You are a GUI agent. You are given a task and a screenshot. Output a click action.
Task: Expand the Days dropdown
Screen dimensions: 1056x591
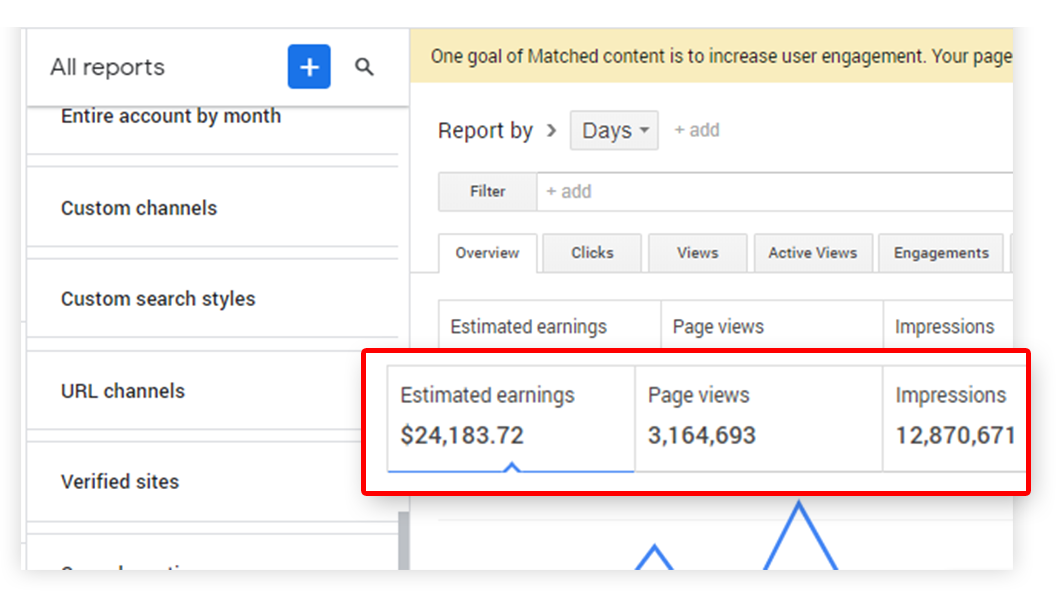point(614,131)
